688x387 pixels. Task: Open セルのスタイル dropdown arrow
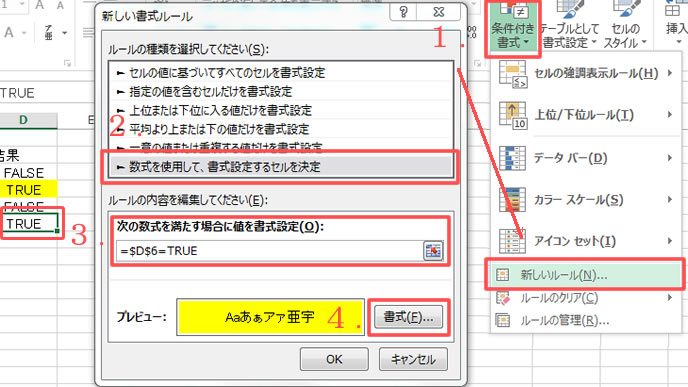[644, 43]
